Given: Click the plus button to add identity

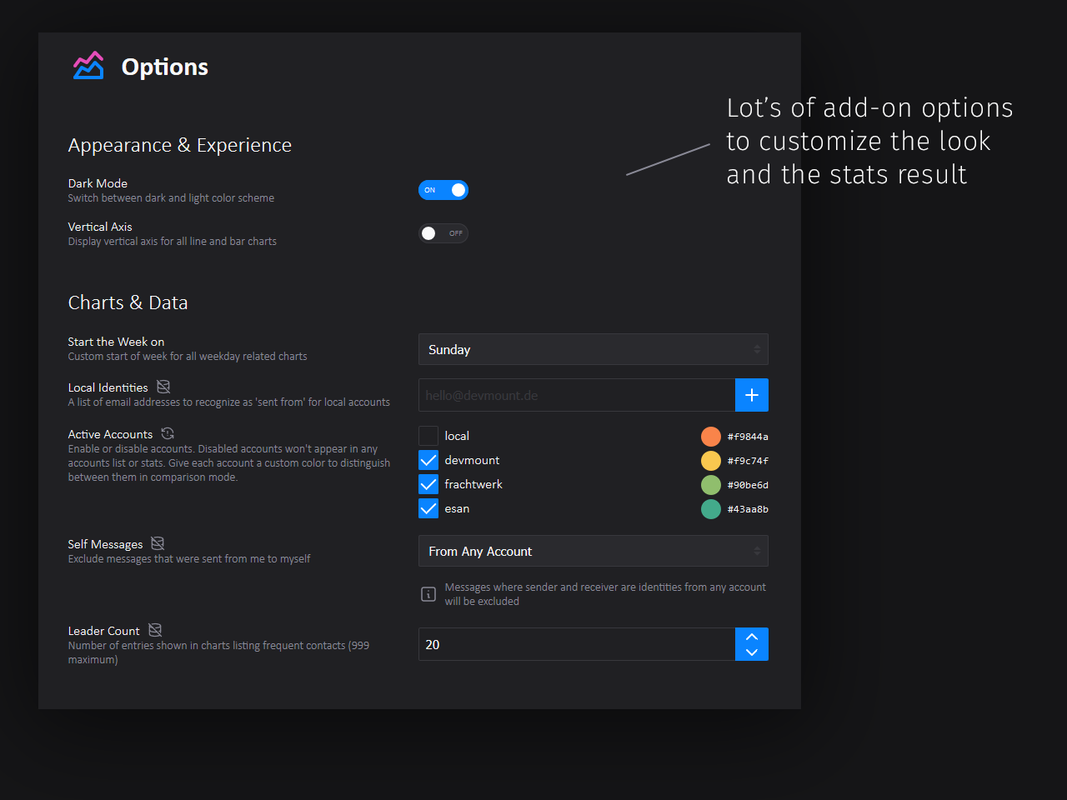Looking at the screenshot, I should coord(751,395).
